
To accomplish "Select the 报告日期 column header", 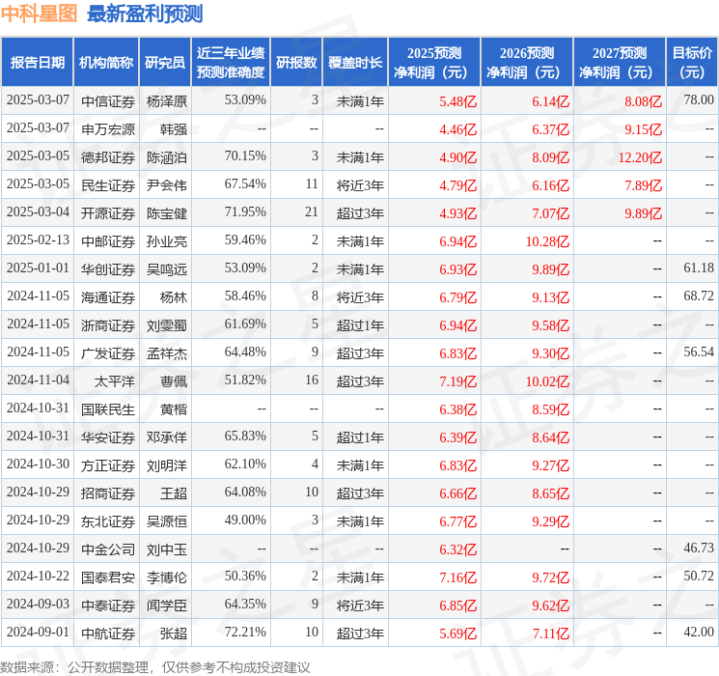I will 38,62.
